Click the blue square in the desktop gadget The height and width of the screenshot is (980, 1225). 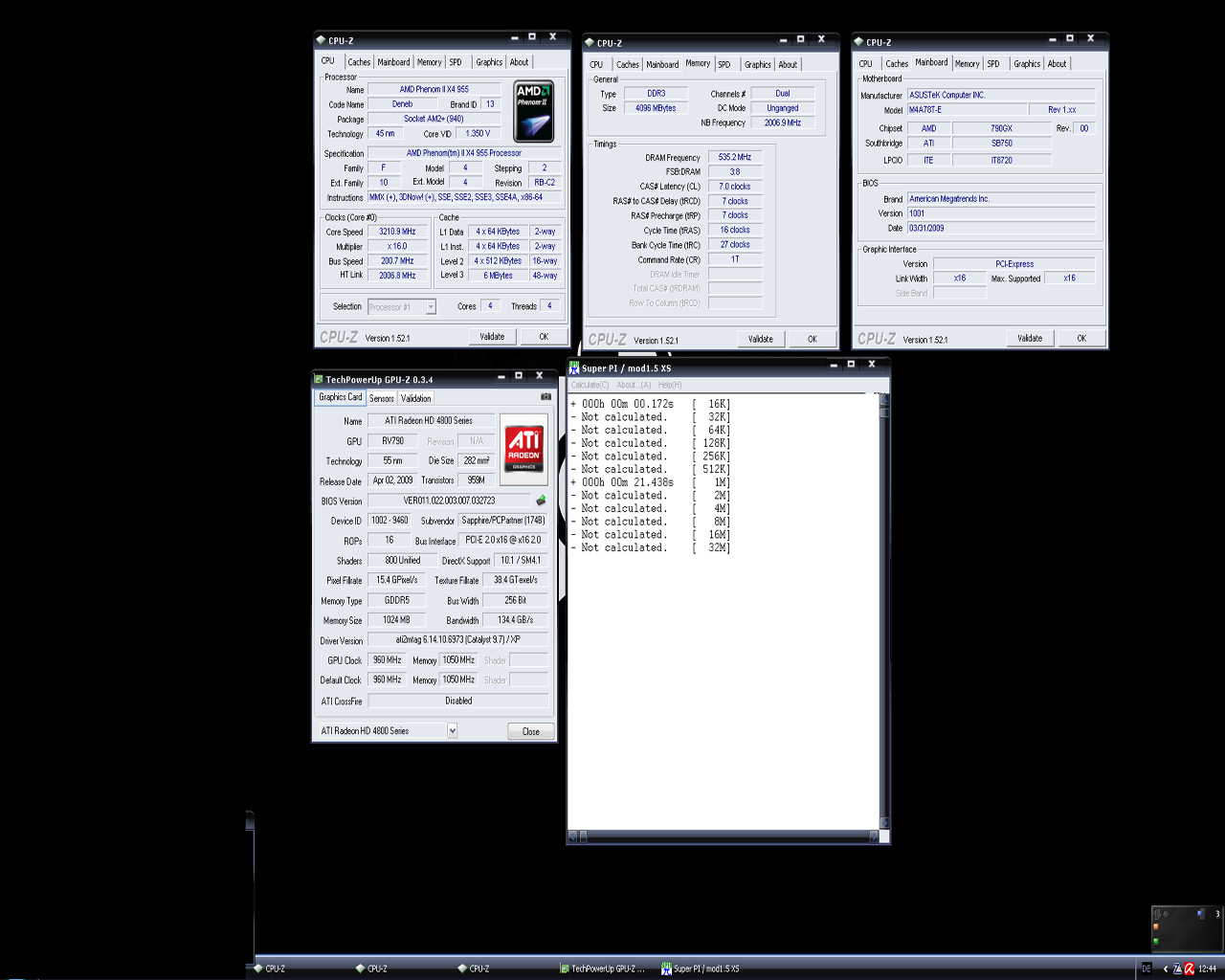(1201, 914)
